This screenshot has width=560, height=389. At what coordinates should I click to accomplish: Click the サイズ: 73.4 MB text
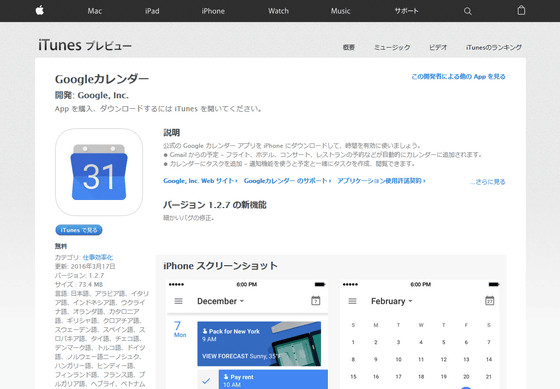click(x=79, y=284)
